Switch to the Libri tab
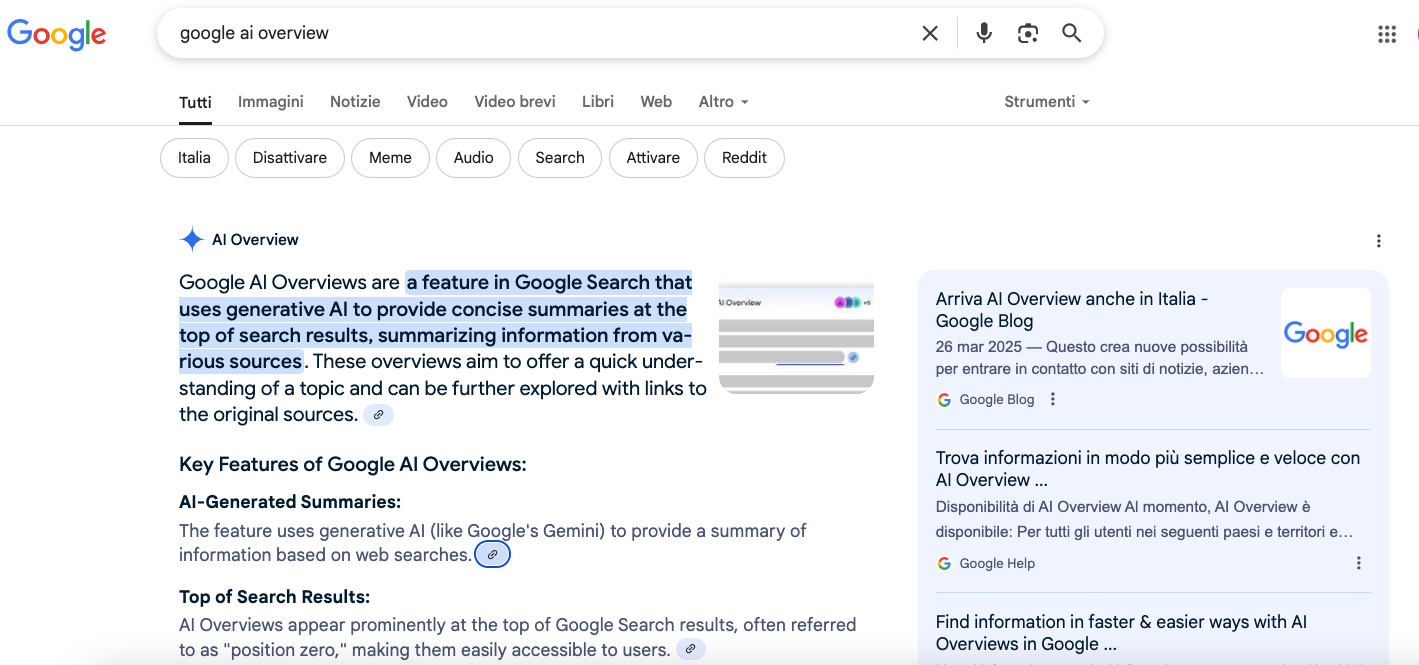 pos(598,102)
